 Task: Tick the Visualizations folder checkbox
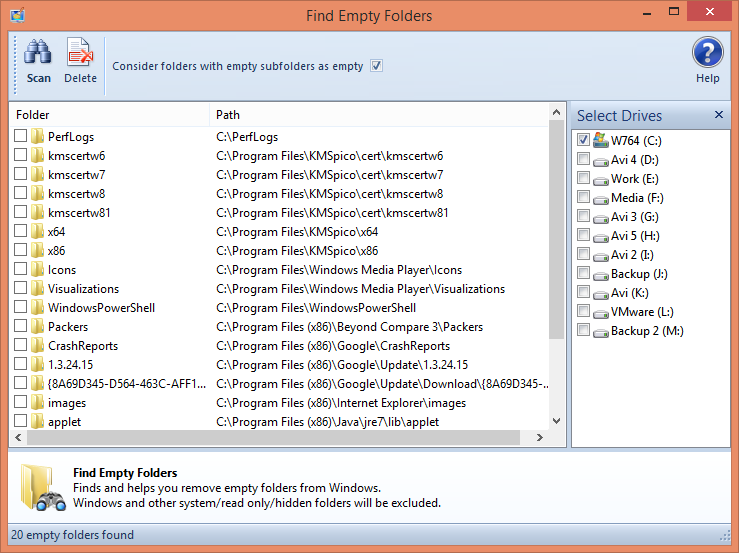coord(20,288)
